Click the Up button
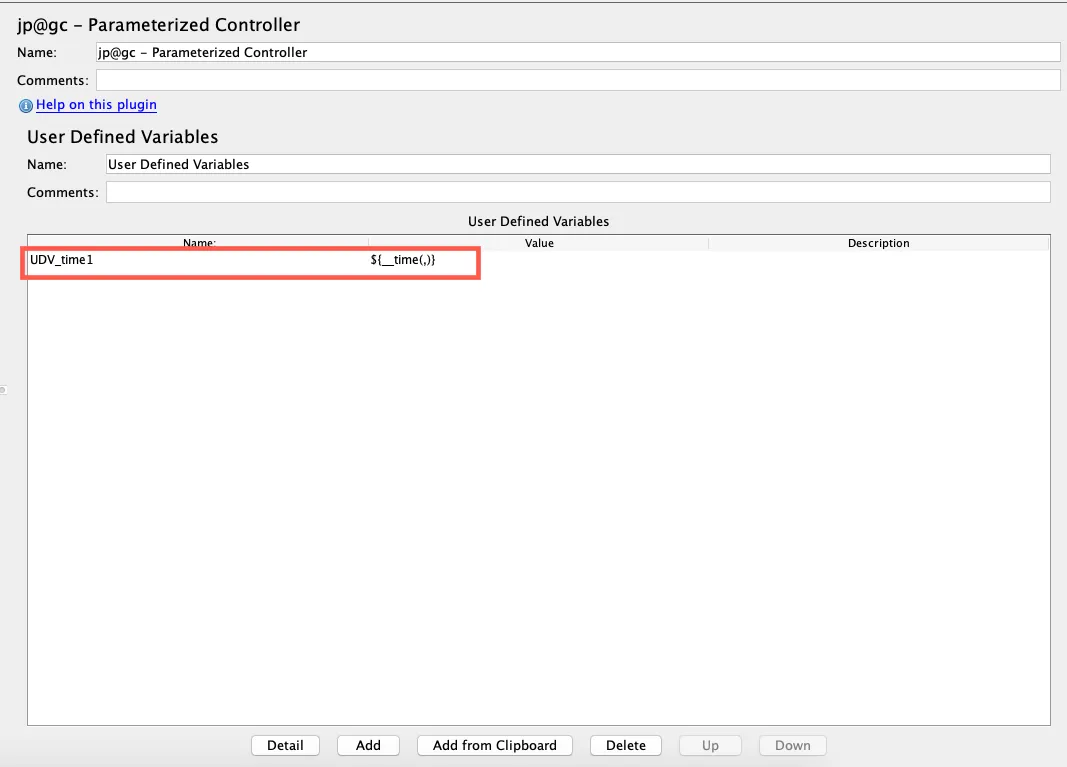The height and width of the screenshot is (767, 1067). pos(710,745)
